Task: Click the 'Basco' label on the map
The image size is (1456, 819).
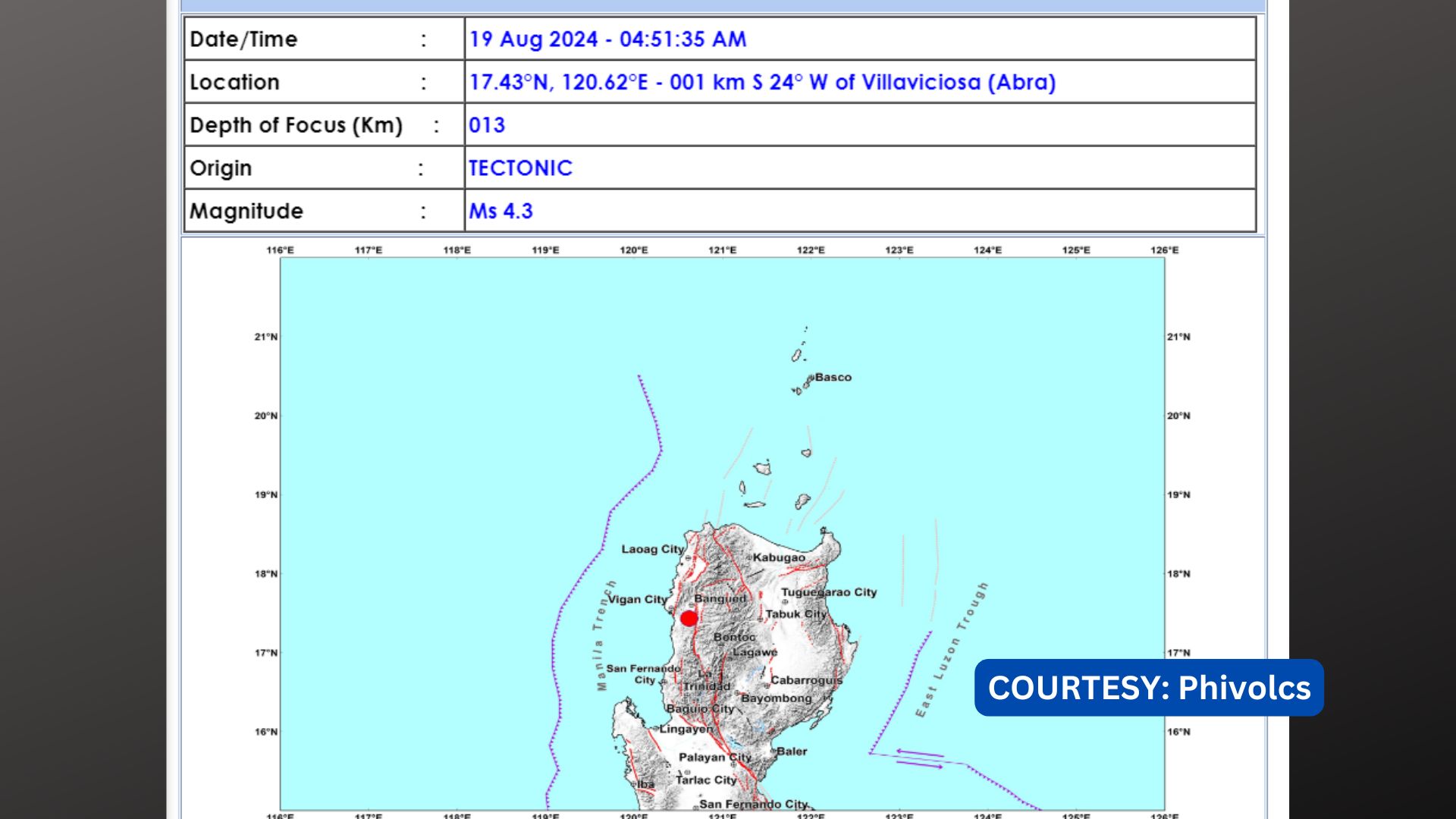Action: click(833, 377)
